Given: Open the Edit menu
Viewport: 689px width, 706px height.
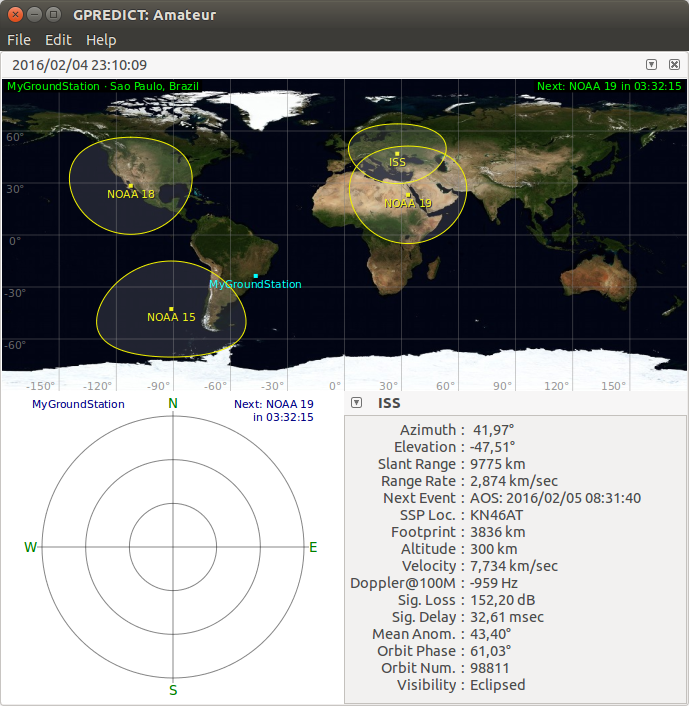Looking at the screenshot, I should [58, 40].
